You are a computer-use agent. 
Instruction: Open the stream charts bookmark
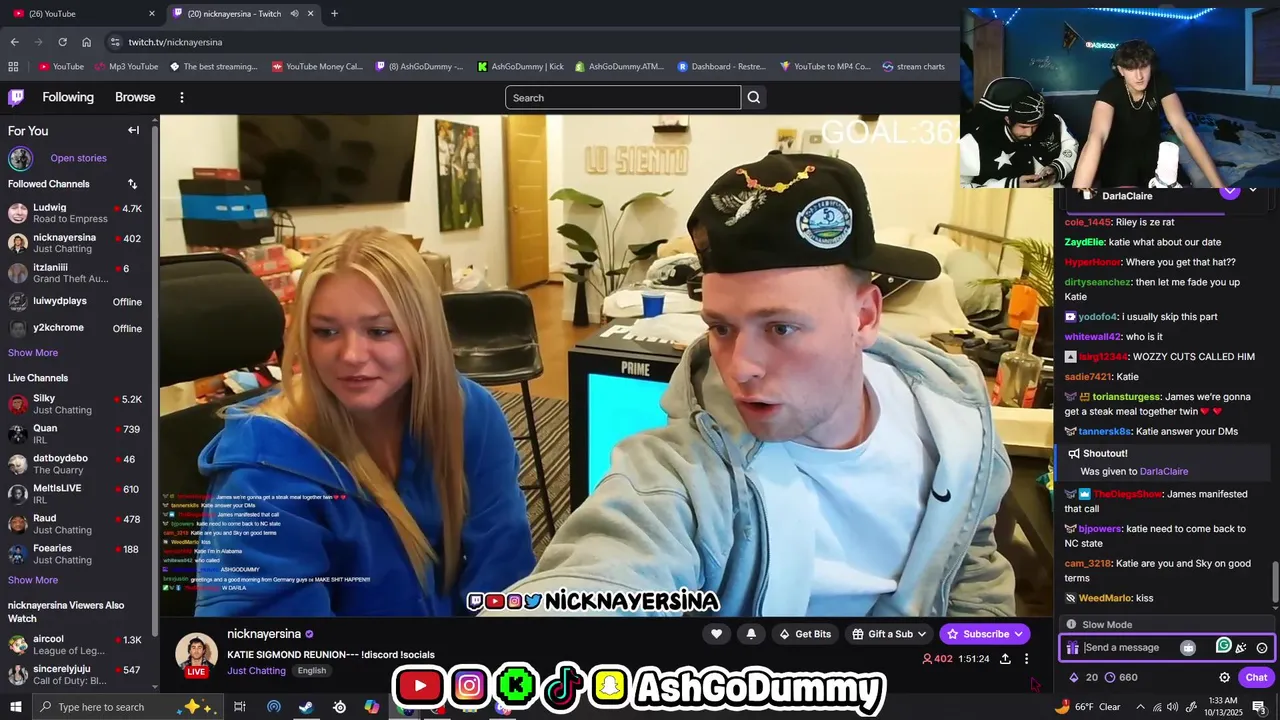(x=913, y=67)
